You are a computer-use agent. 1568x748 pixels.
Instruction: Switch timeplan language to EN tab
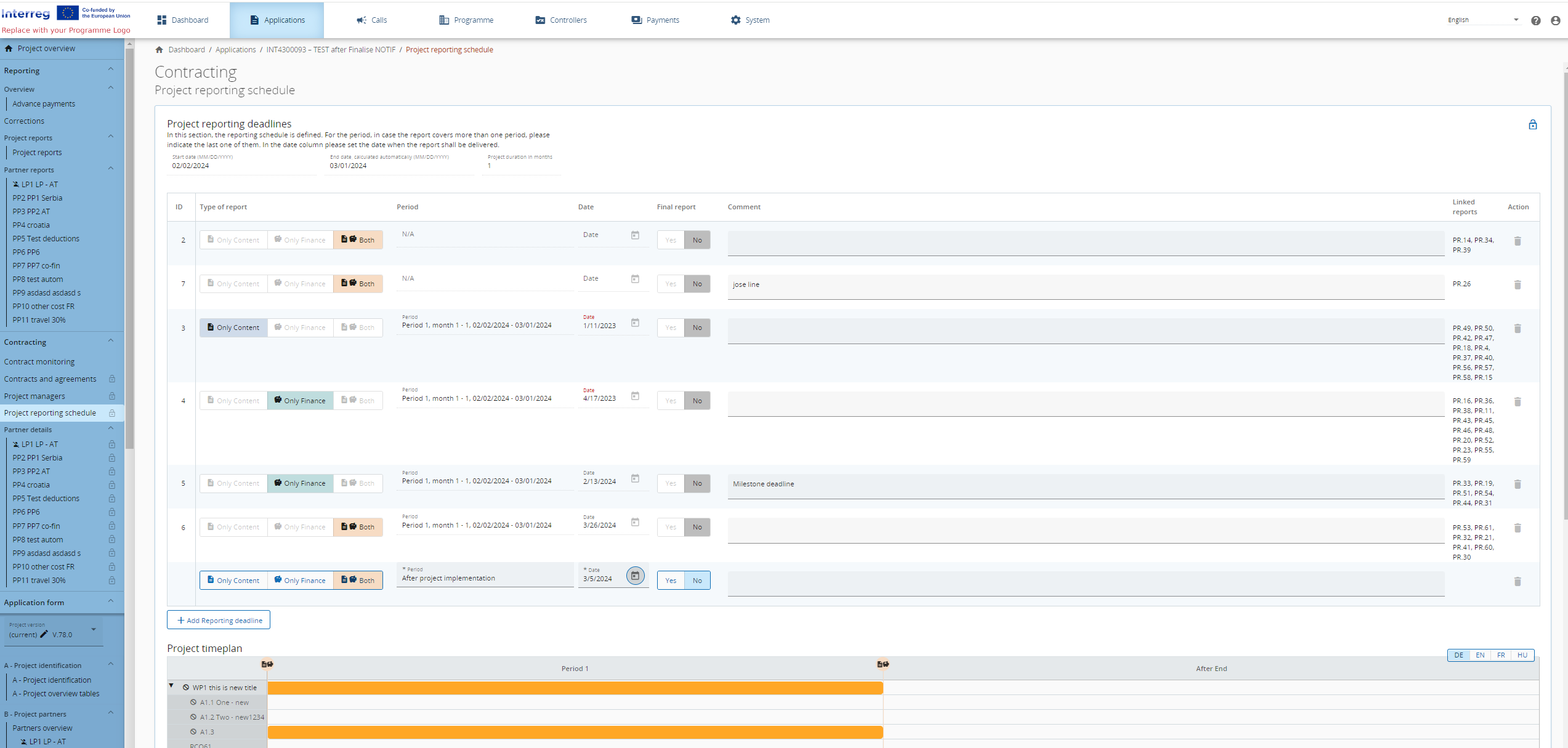(1479, 655)
